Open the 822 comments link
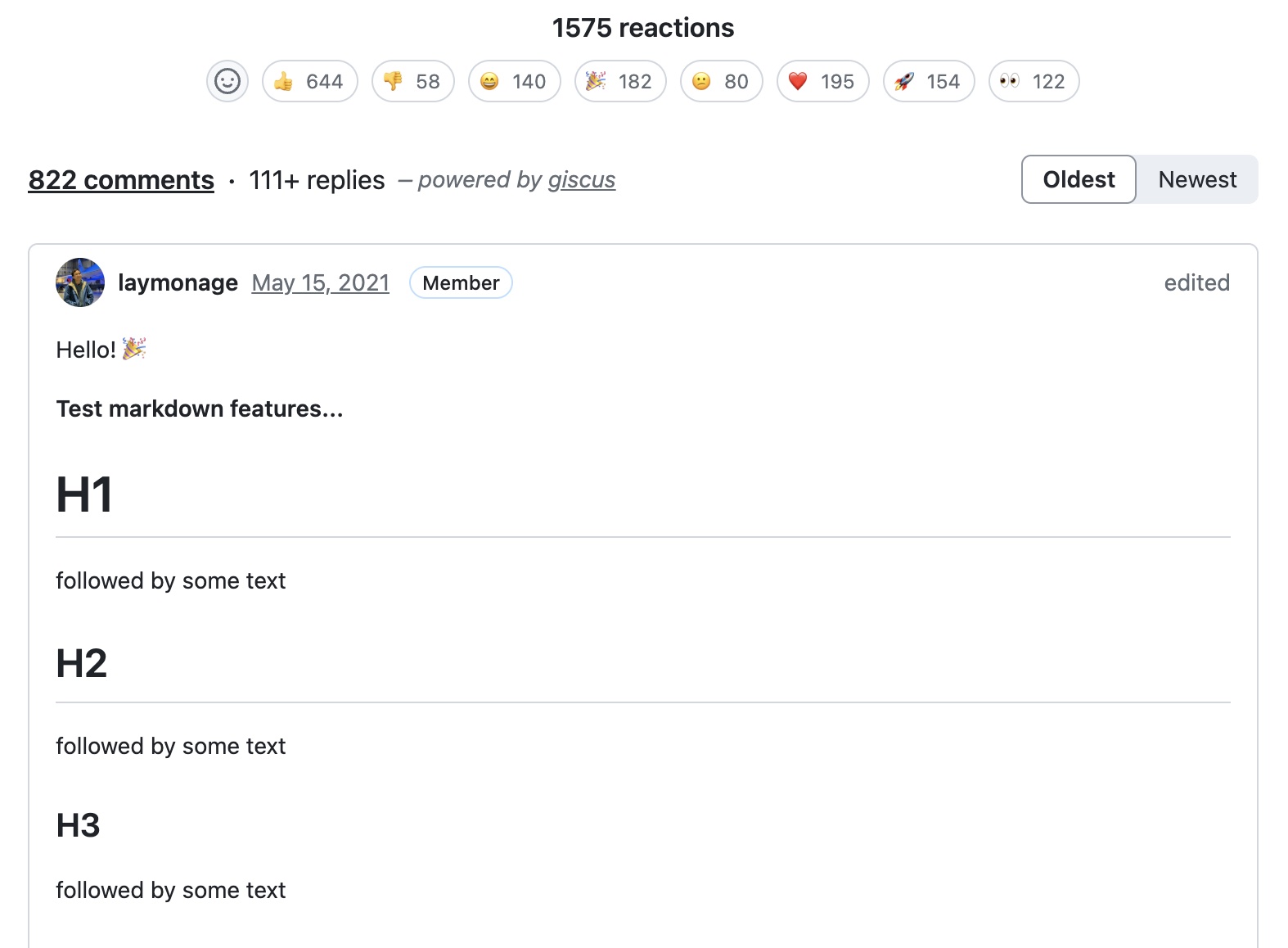 click(x=121, y=180)
